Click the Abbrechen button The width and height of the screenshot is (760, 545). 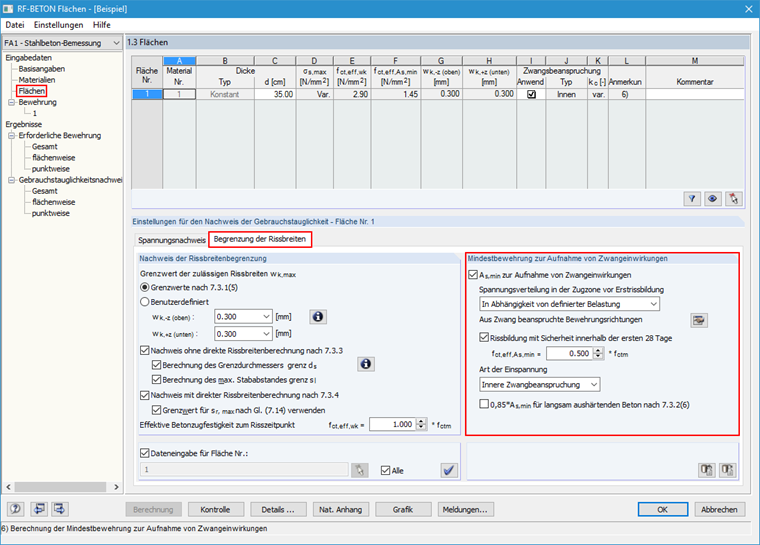(x=719, y=510)
